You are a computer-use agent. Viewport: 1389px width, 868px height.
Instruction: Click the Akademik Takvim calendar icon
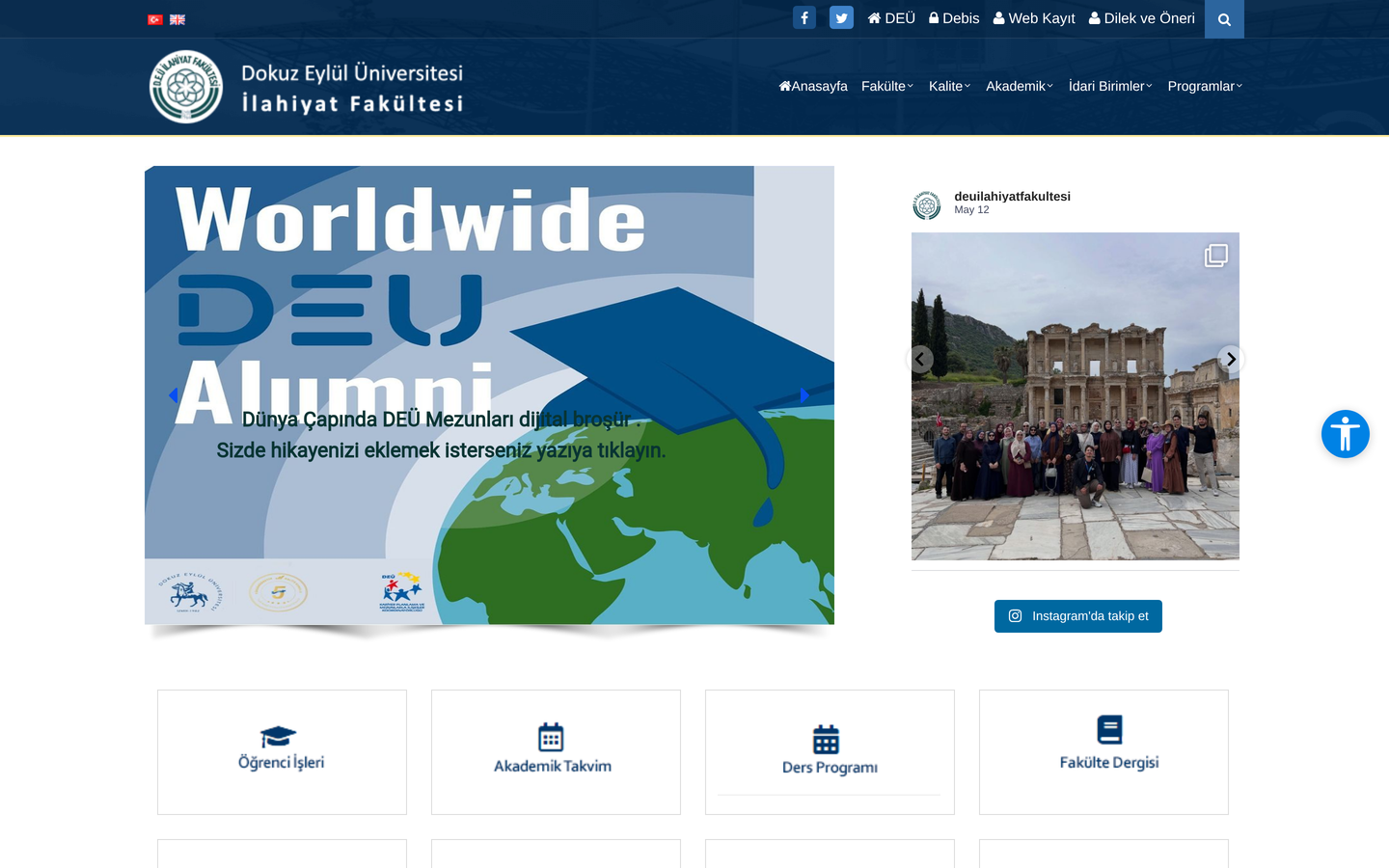tap(551, 737)
